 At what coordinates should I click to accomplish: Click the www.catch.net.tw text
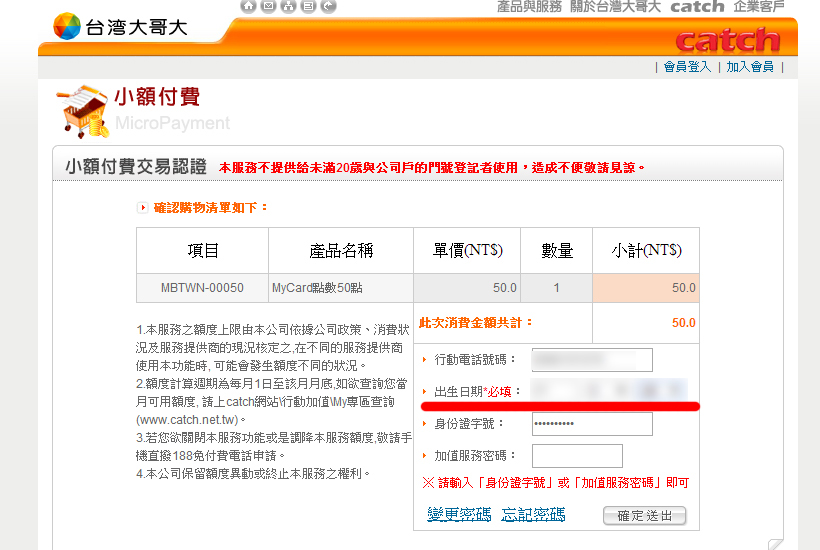187,420
